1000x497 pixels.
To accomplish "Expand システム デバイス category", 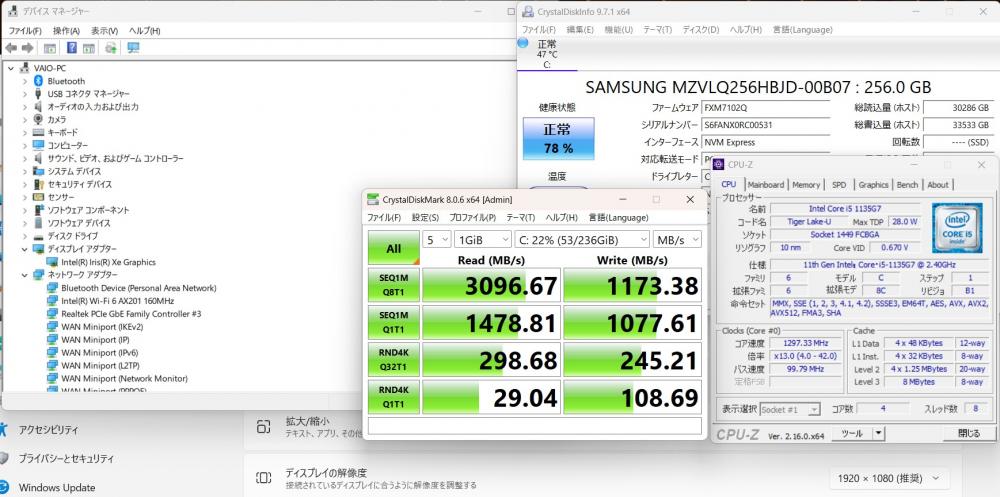I will 24,171.
